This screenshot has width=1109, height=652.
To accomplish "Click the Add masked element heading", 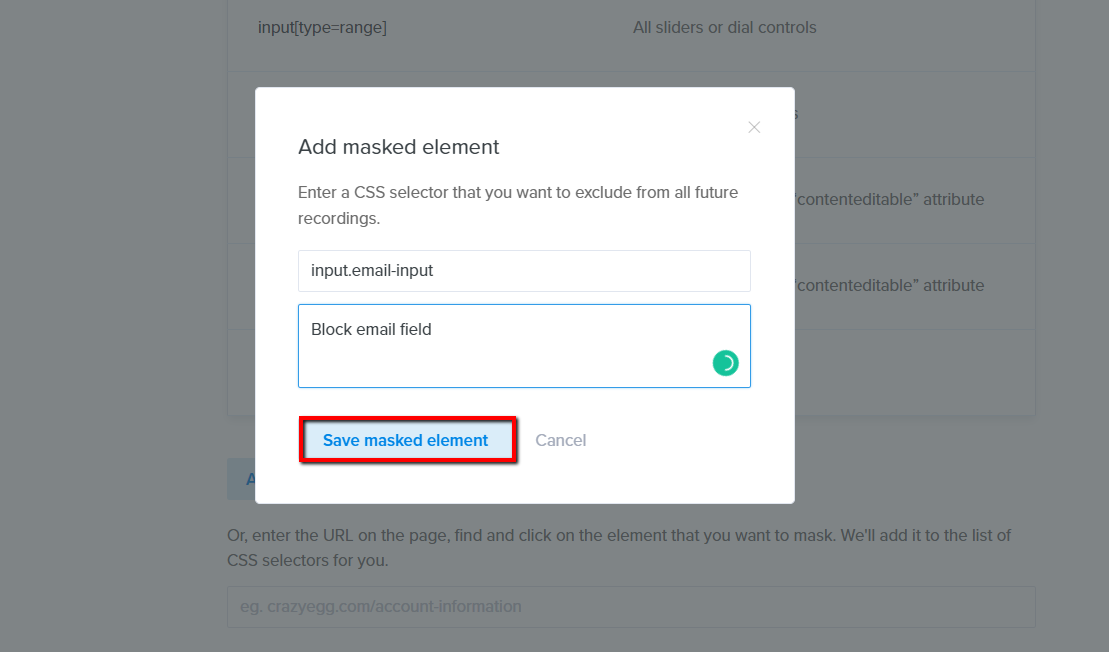I will click(398, 146).
